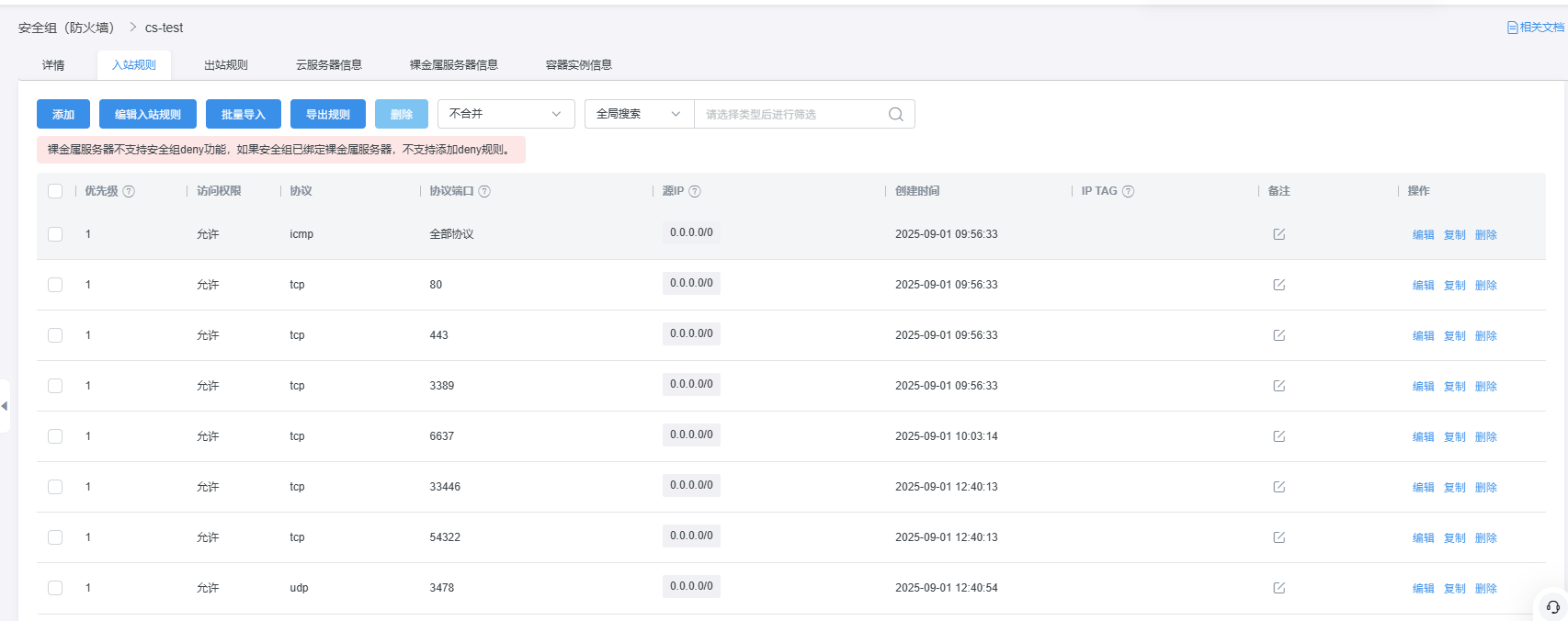Select the checkbox for the udp 3478 rule

55,588
